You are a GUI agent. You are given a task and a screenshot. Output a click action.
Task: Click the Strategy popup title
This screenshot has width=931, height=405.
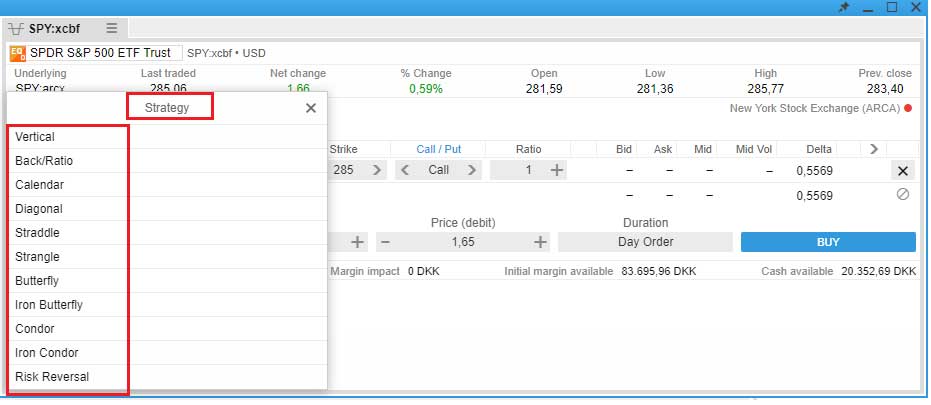tap(167, 108)
